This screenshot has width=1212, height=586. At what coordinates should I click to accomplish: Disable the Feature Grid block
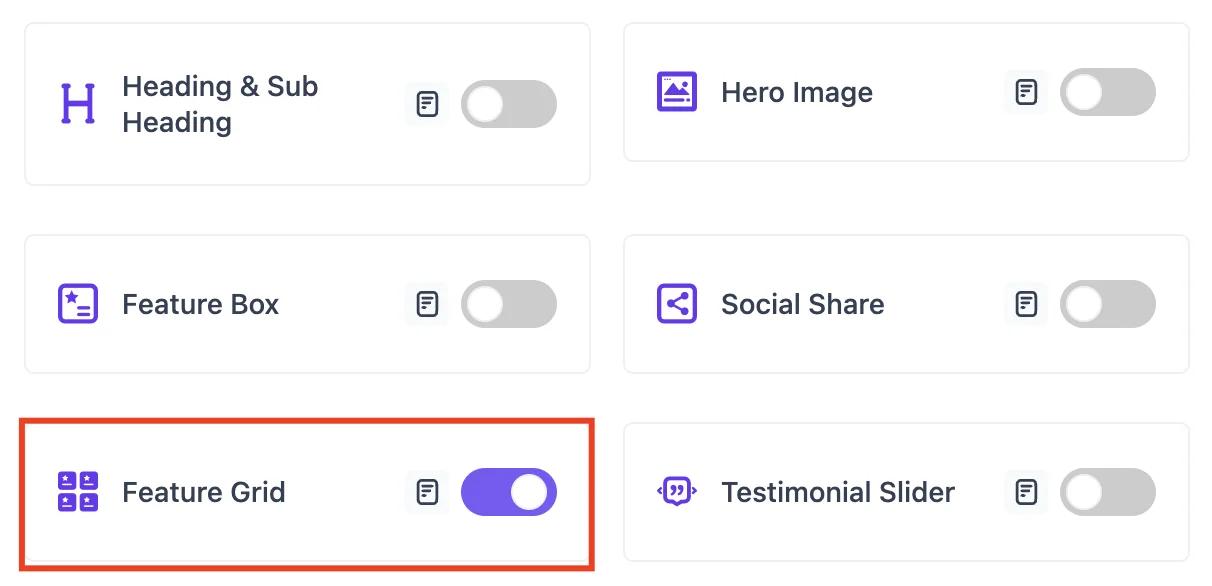tap(508, 492)
